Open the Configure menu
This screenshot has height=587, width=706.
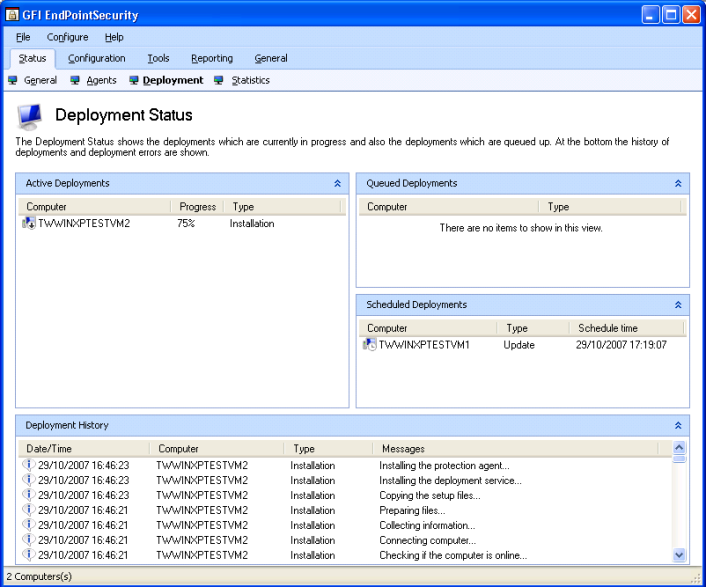pos(68,37)
